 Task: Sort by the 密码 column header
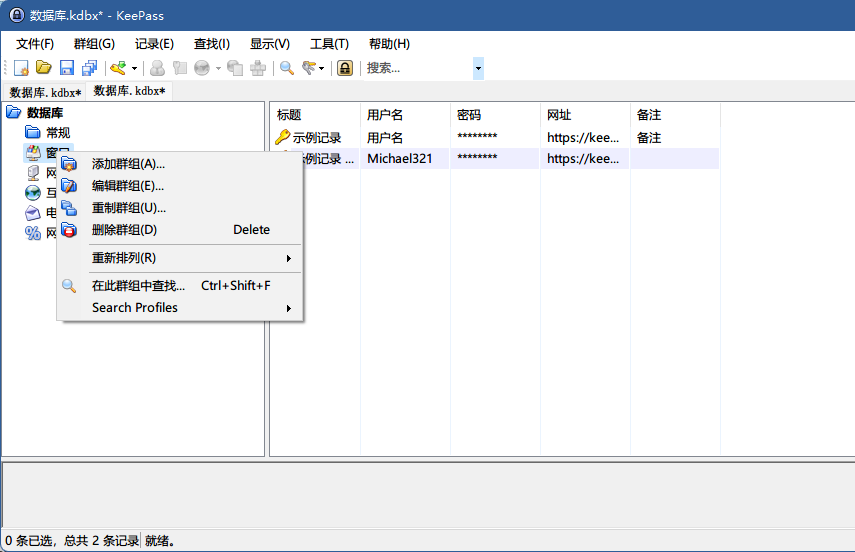(495, 115)
